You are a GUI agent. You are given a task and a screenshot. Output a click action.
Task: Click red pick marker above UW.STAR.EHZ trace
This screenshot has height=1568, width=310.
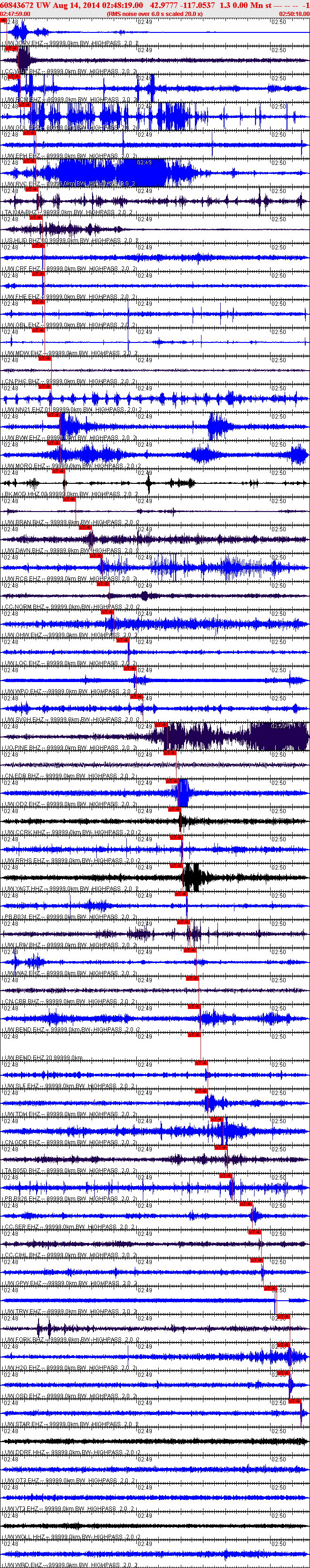(295, 1402)
